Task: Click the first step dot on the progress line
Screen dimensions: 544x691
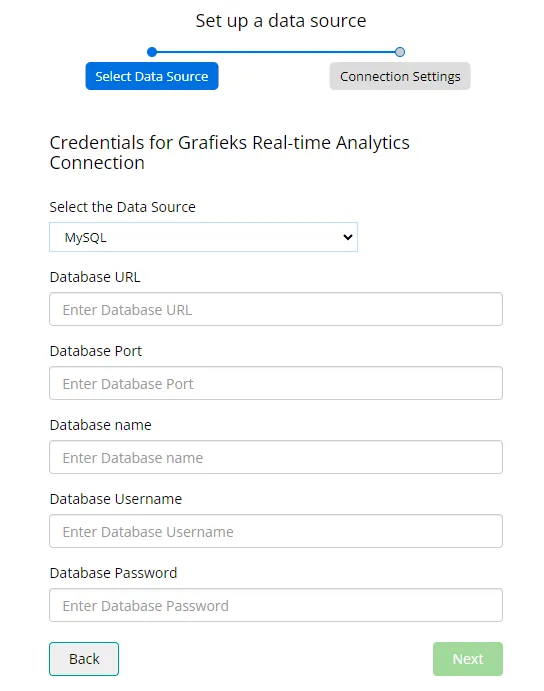Action: point(152,52)
